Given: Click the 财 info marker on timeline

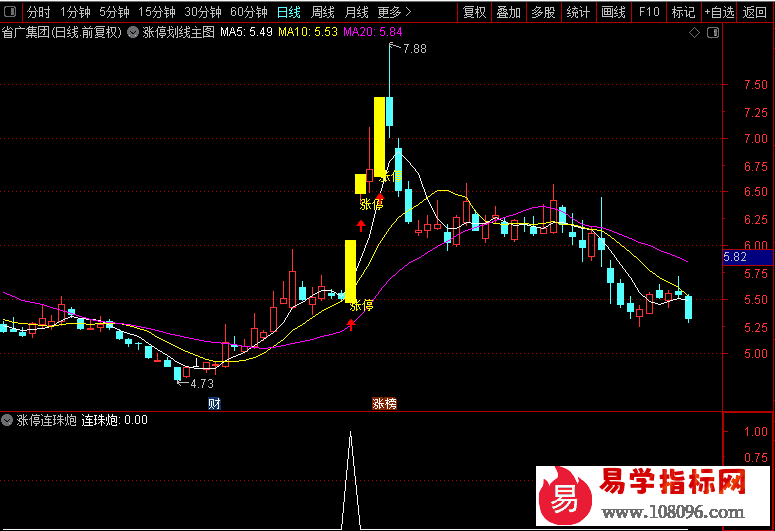Looking at the screenshot, I should tap(214, 403).
